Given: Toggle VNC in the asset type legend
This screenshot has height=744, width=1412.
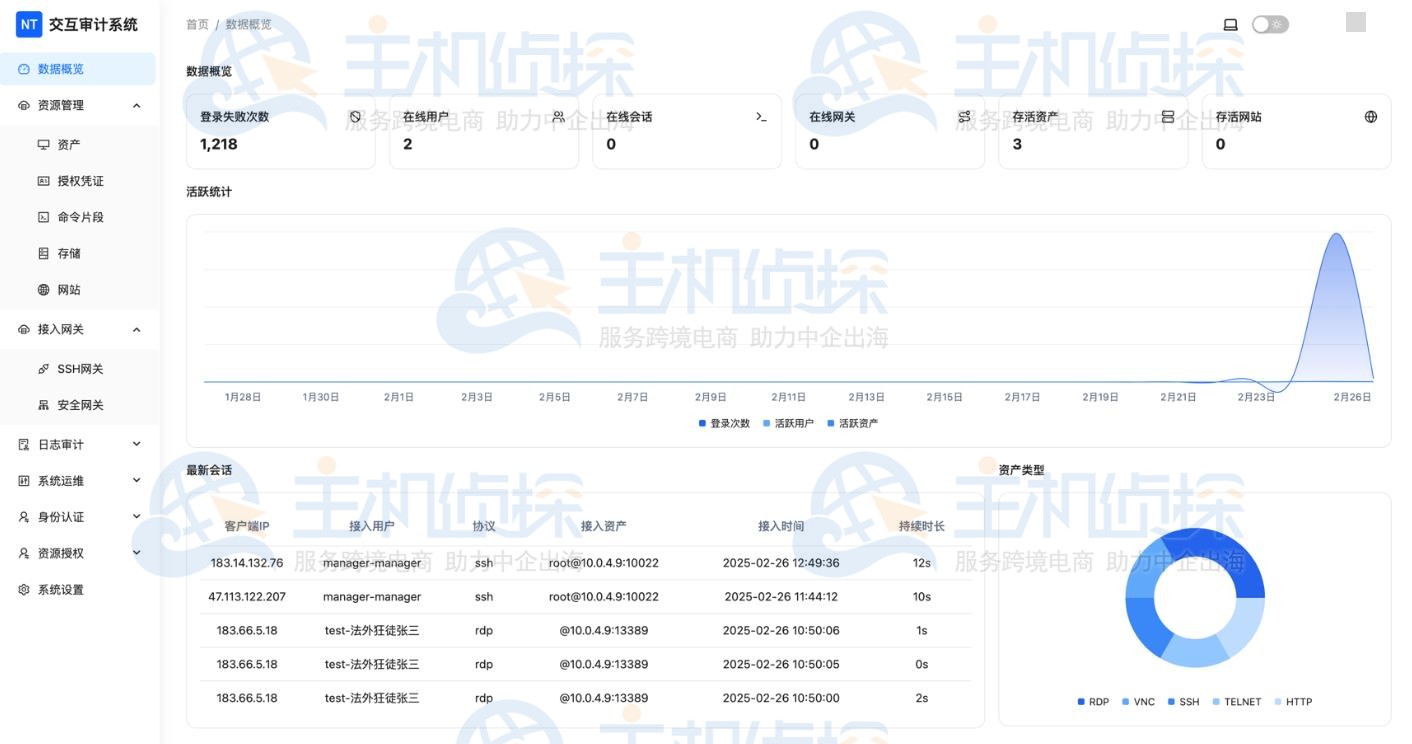Looking at the screenshot, I should [x=1138, y=702].
